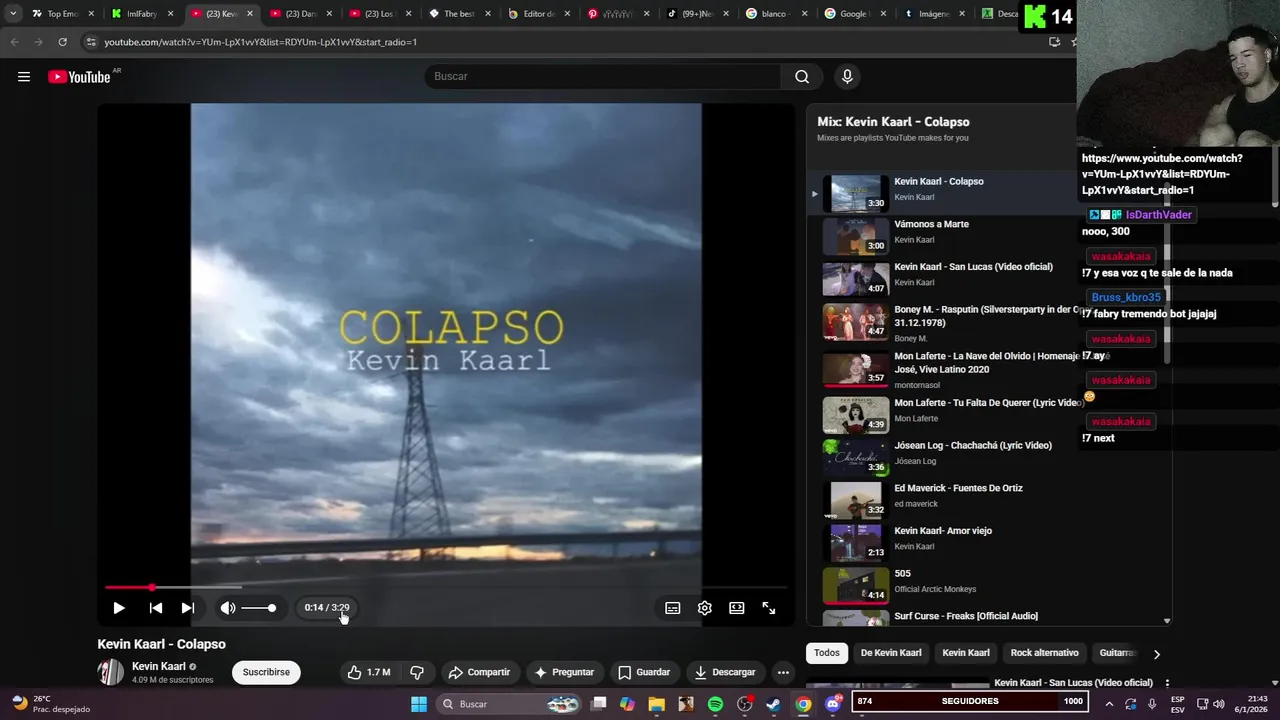Download the video with Descargar

725,672
